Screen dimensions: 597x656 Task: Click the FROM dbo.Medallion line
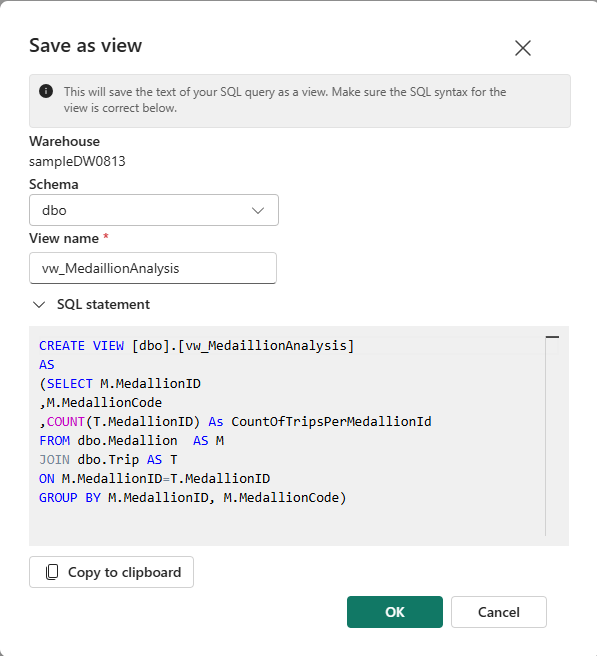(131, 441)
